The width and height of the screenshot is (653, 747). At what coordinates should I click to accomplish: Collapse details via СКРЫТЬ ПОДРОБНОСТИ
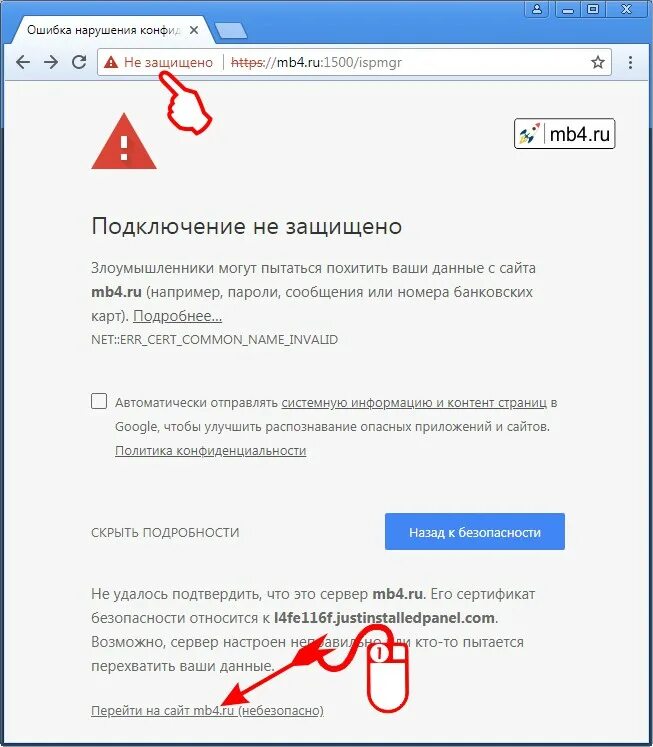click(x=165, y=532)
